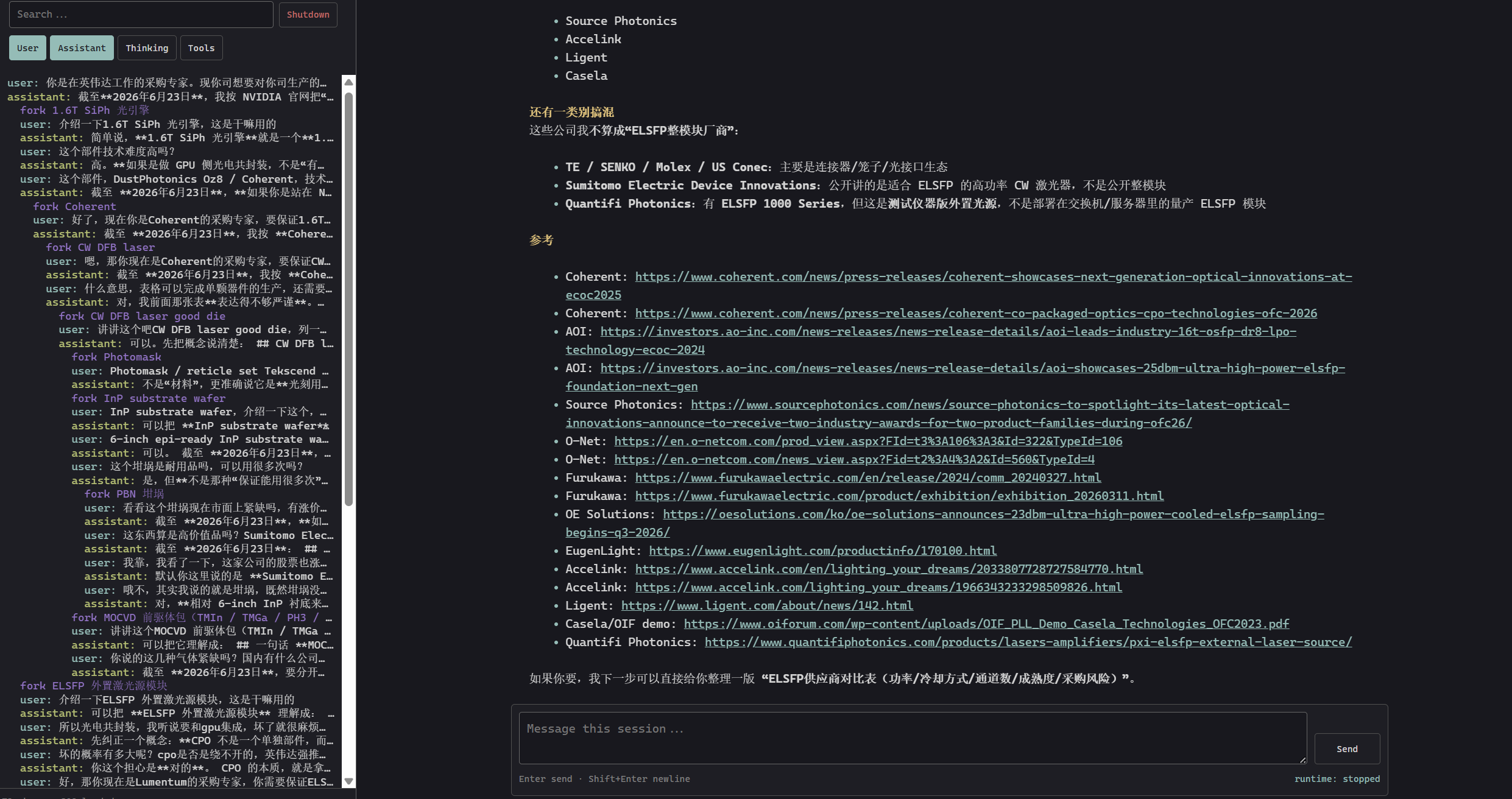Toggle the Thinking filter

(147, 48)
